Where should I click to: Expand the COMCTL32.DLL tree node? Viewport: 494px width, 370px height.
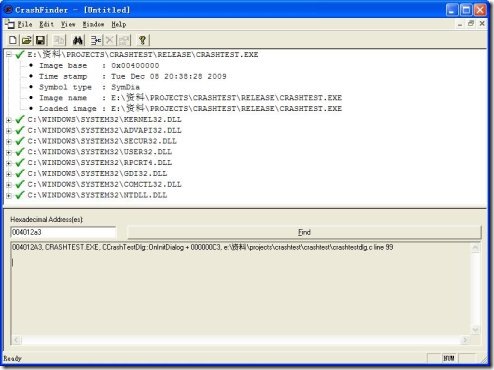click(x=9, y=185)
